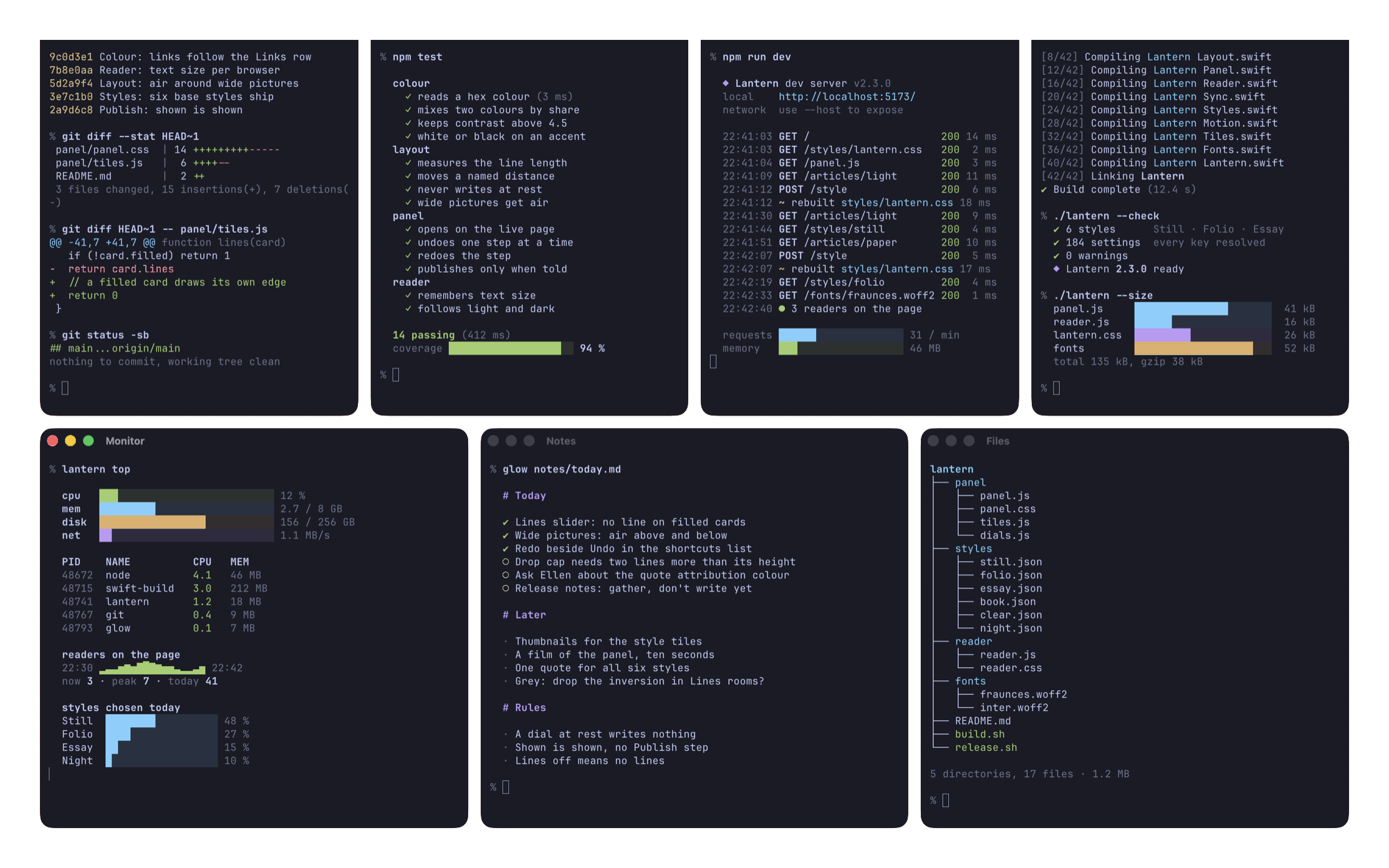Click reader.css in the Files tree

pos(1011,668)
